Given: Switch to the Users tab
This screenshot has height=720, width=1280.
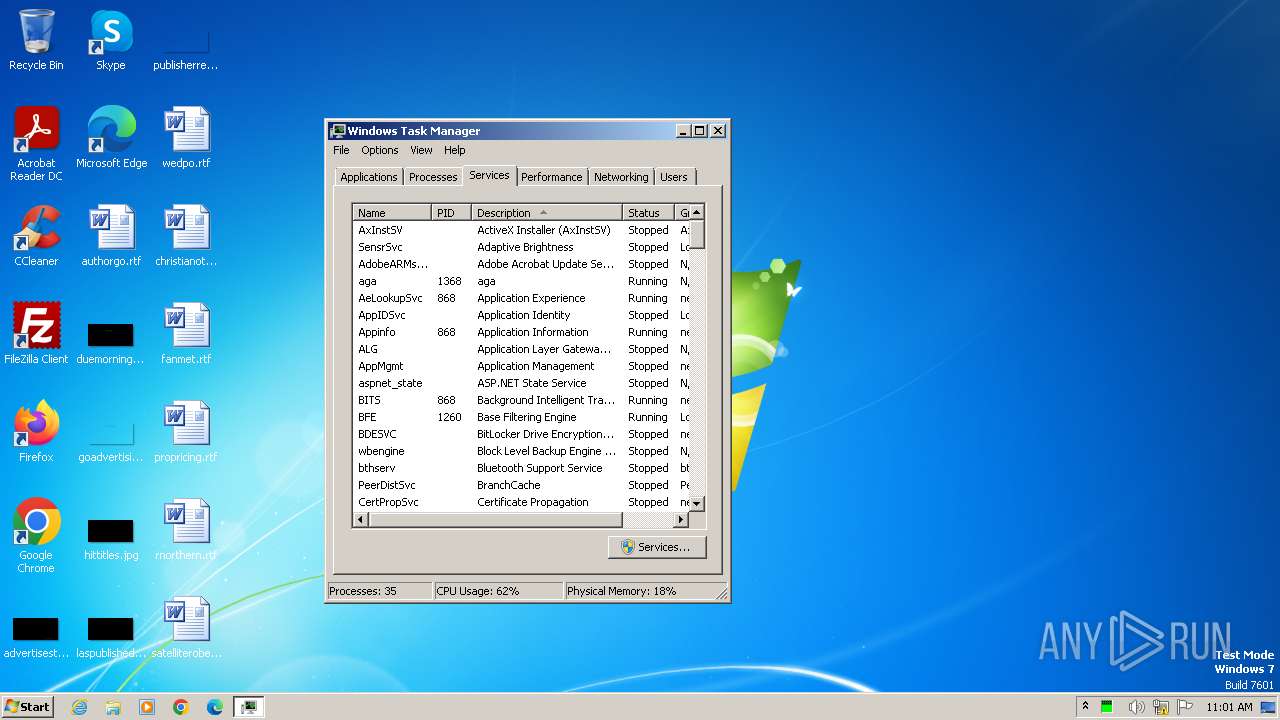Looking at the screenshot, I should point(674,177).
